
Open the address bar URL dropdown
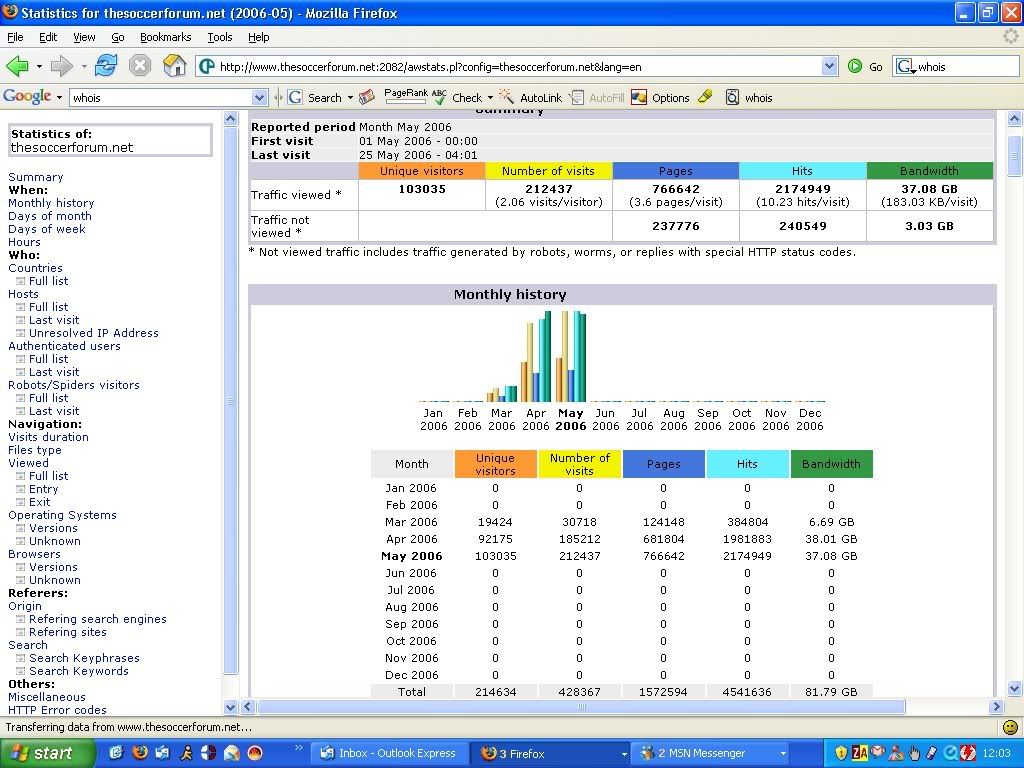[829, 66]
